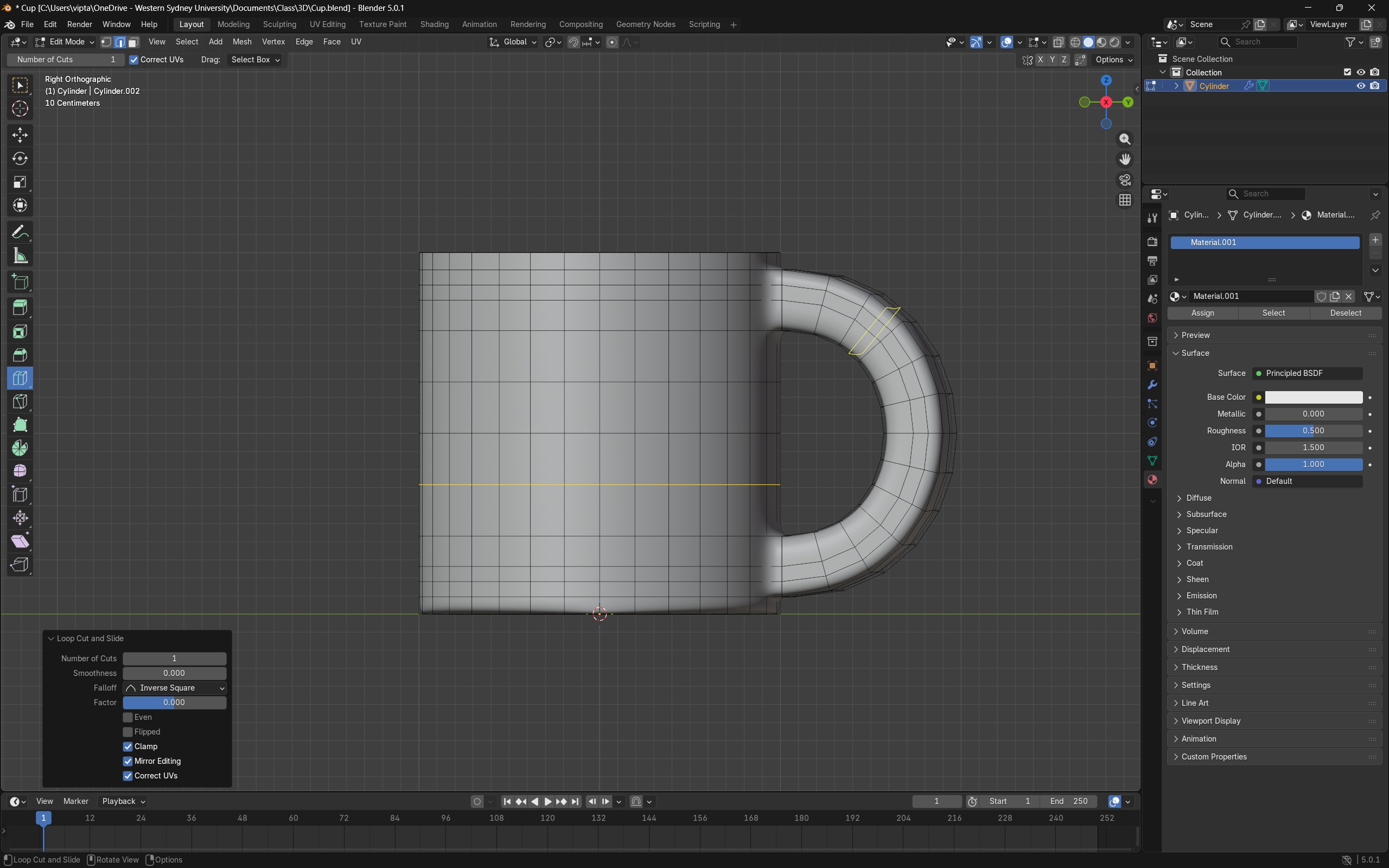Click the Spin tool icon

coord(20,448)
